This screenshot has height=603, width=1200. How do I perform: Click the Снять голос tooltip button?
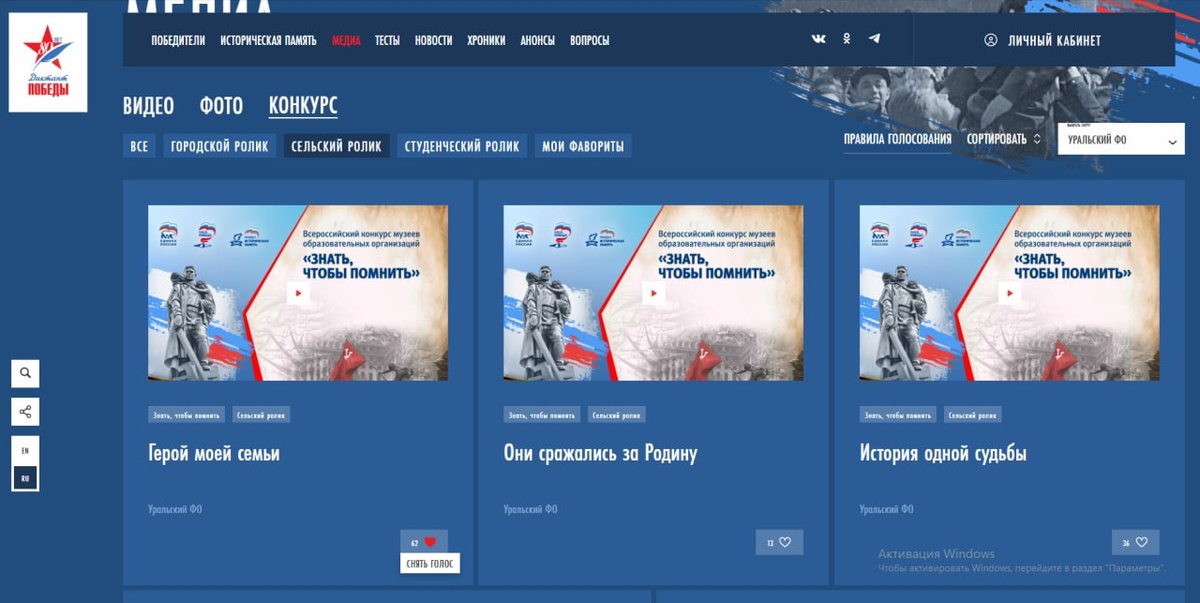(x=429, y=564)
